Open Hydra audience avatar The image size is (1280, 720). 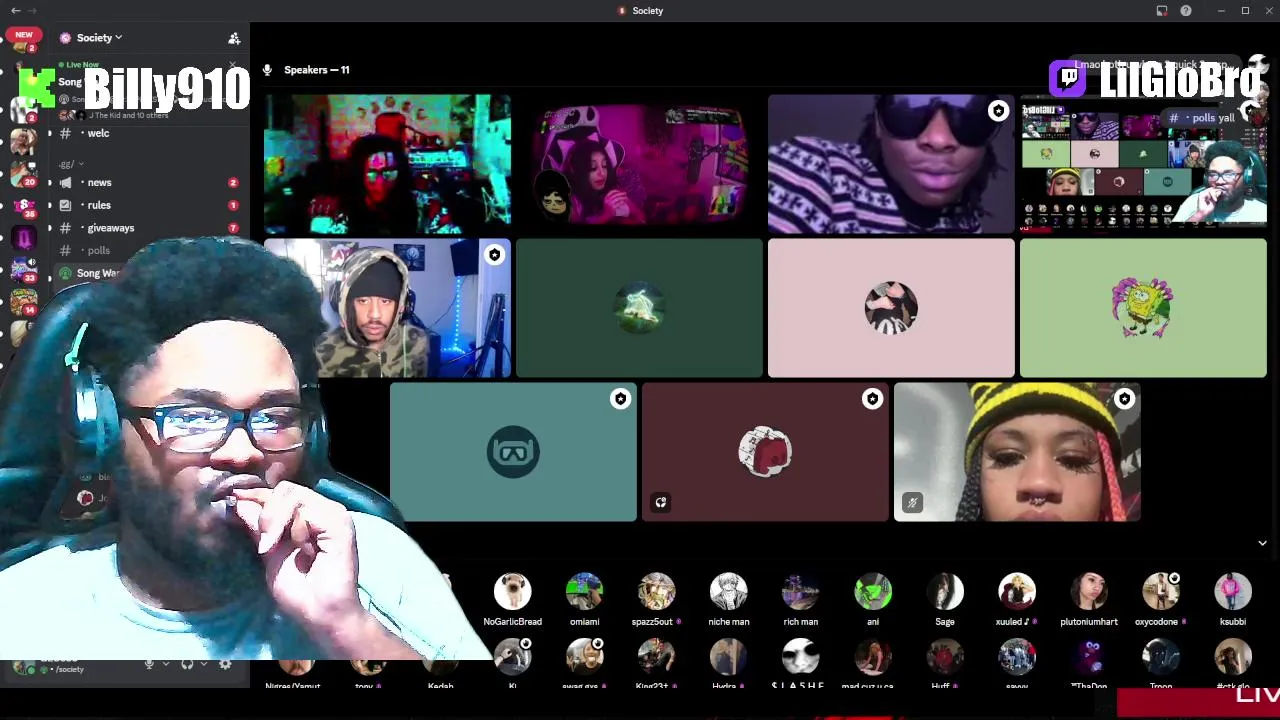click(x=729, y=657)
